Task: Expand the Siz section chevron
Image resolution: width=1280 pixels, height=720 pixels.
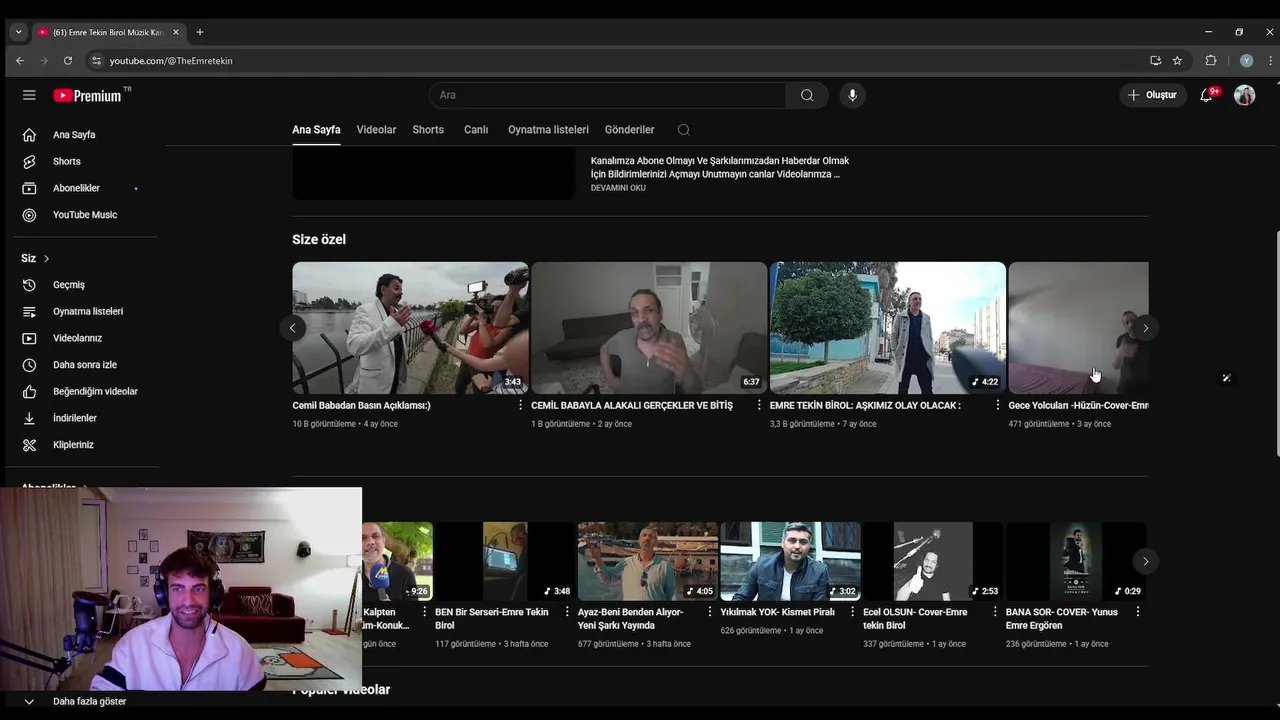Action: click(x=46, y=259)
